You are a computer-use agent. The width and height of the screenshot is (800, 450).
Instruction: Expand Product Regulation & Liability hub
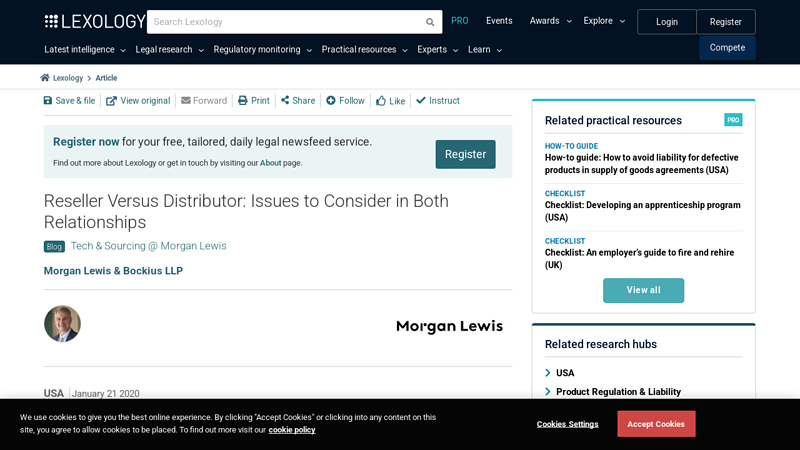point(548,392)
